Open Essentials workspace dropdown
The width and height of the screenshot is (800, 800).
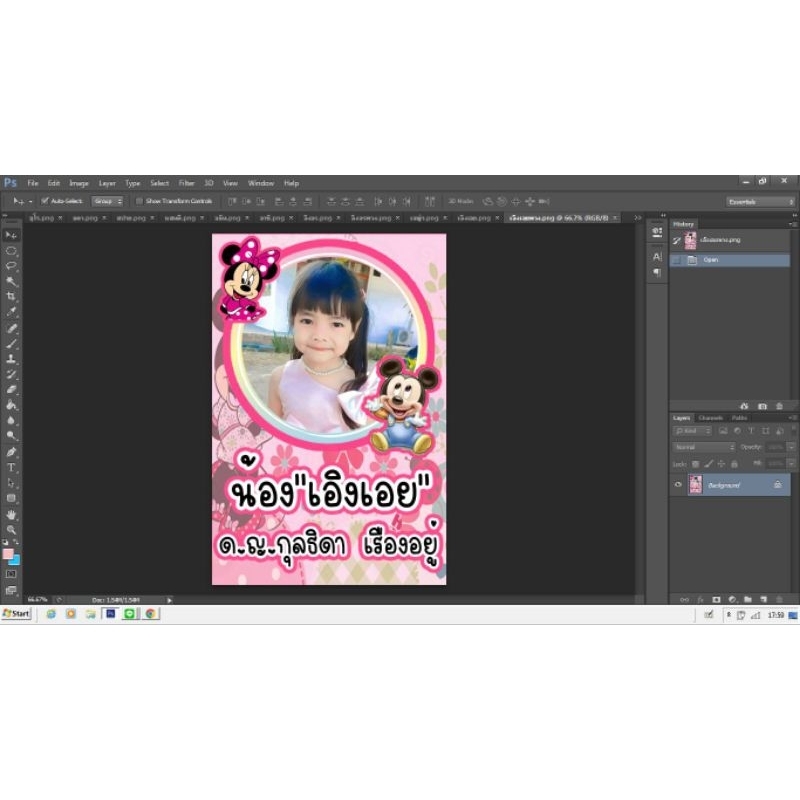pos(760,202)
